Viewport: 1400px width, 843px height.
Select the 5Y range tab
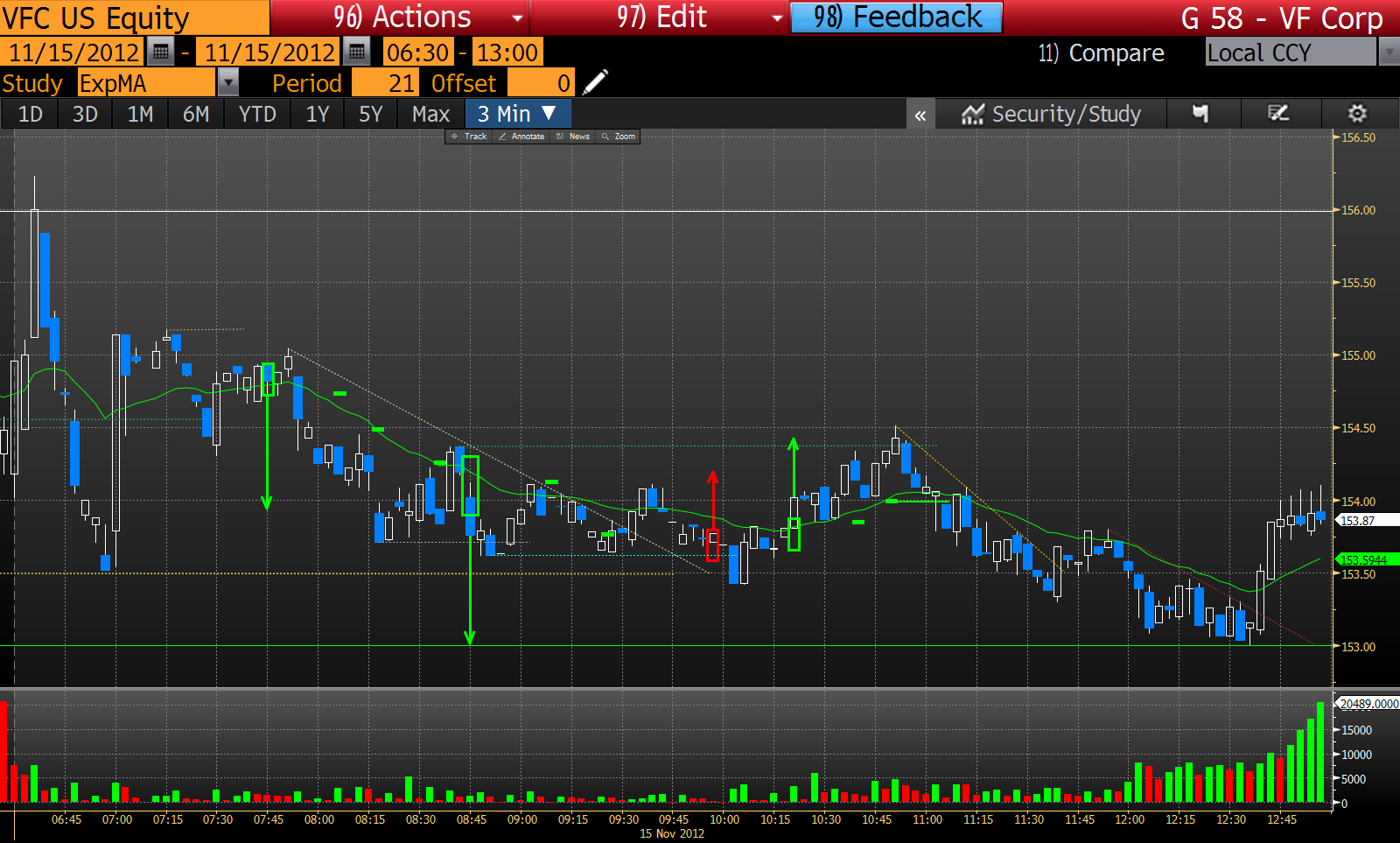pos(371,114)
